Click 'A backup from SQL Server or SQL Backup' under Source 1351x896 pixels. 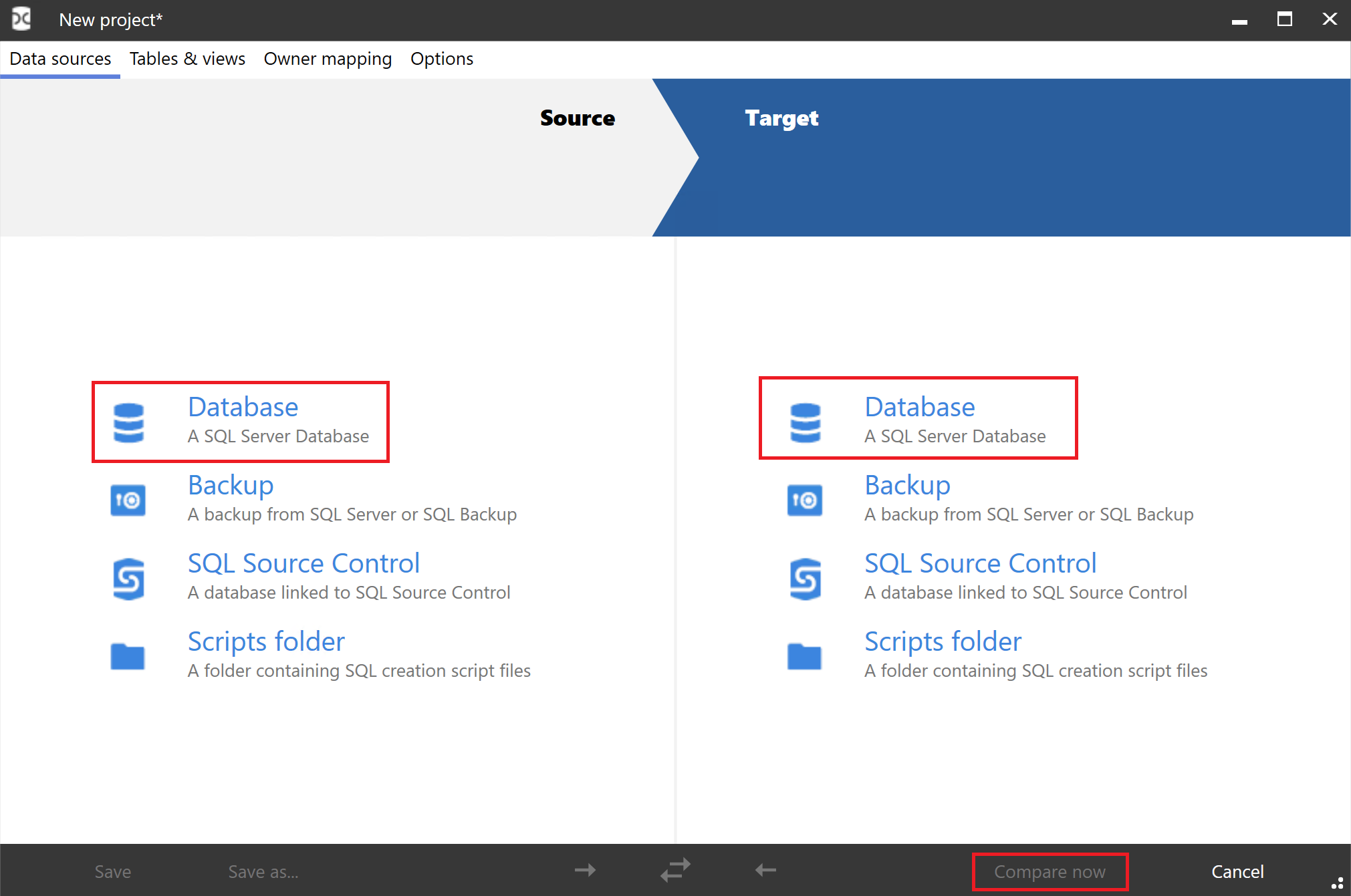[x=352, y=514]
